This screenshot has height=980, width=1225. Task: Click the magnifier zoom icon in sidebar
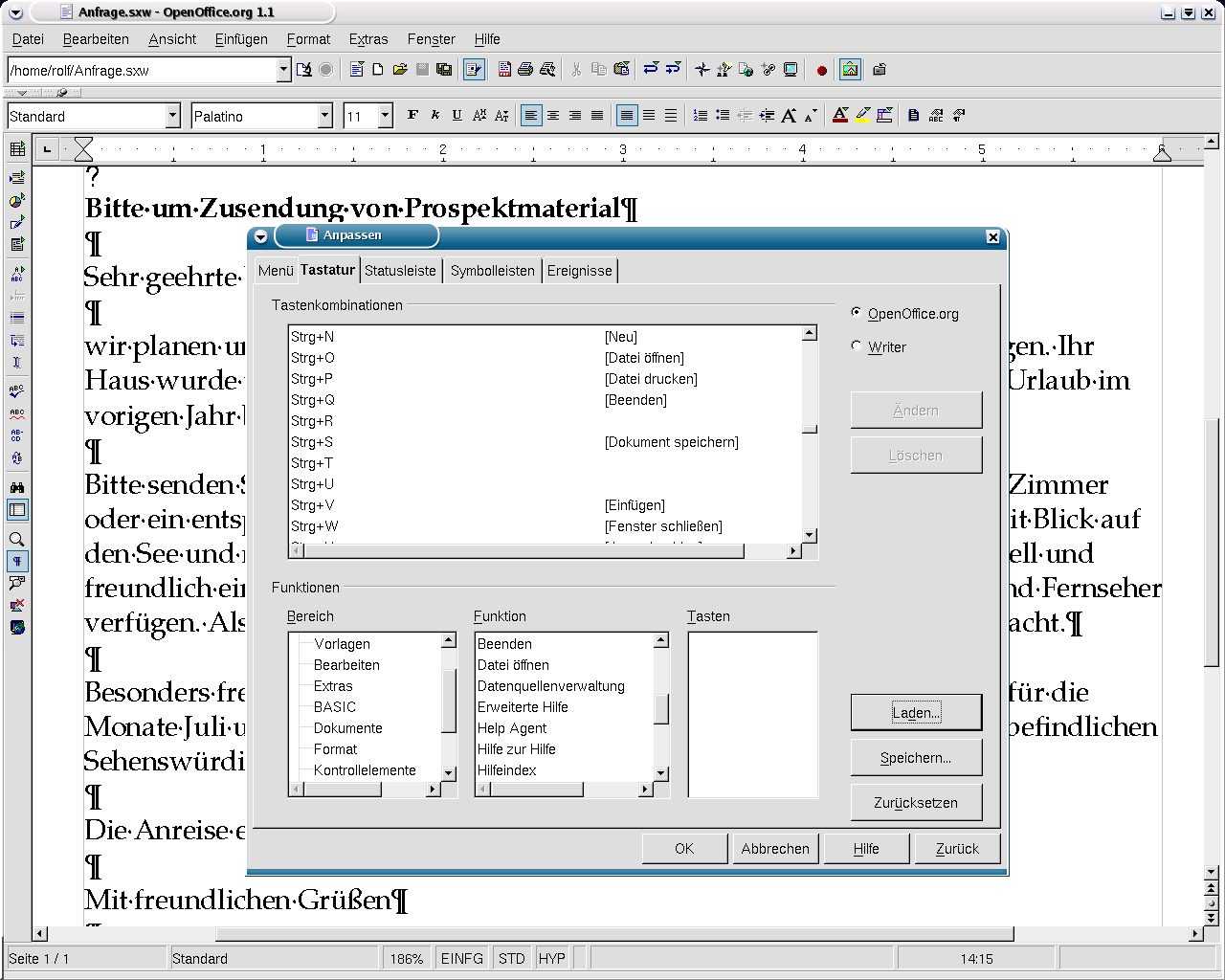pyautogui.click(x=16, y=539)
